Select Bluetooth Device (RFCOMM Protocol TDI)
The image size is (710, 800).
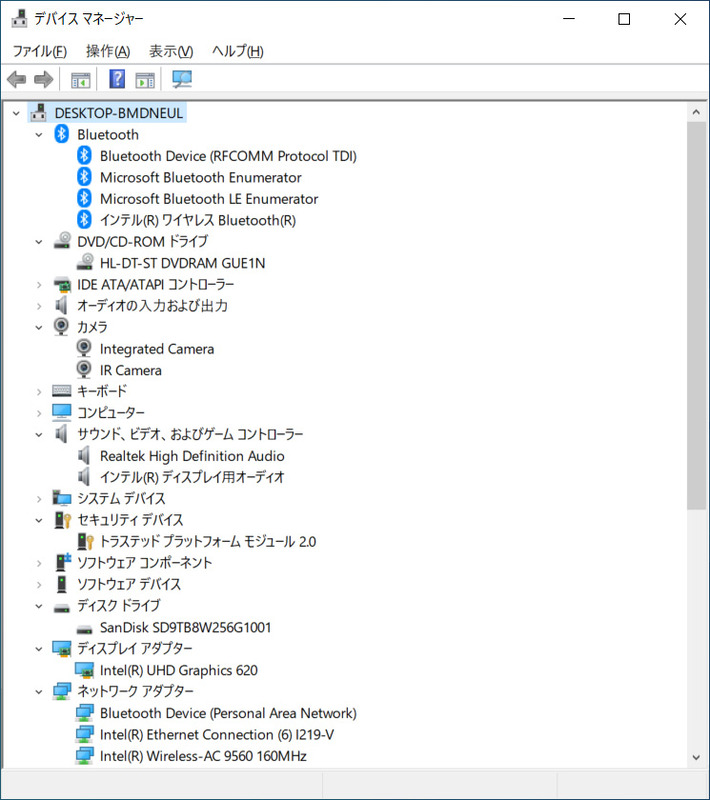(228, 156)
